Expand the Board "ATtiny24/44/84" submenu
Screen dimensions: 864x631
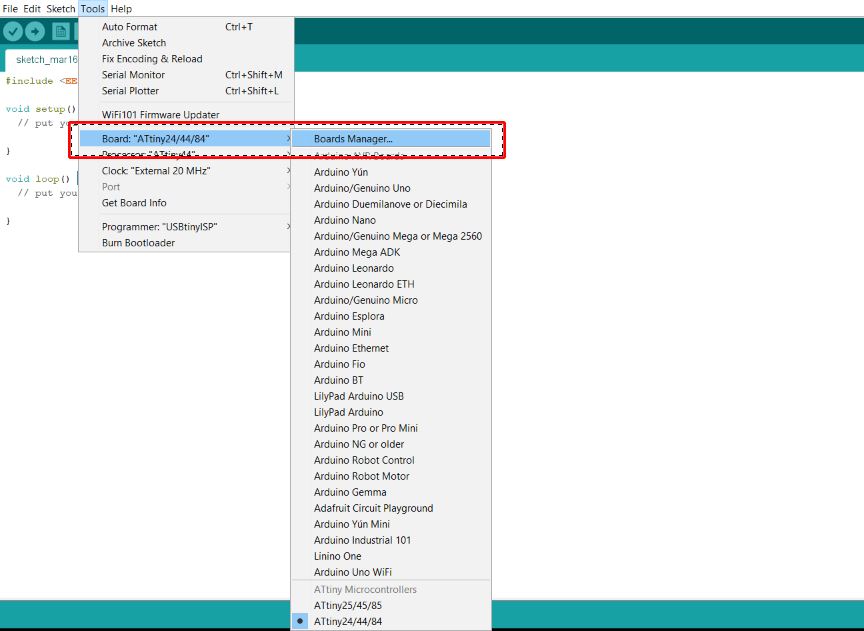click(x=186, y=138)
